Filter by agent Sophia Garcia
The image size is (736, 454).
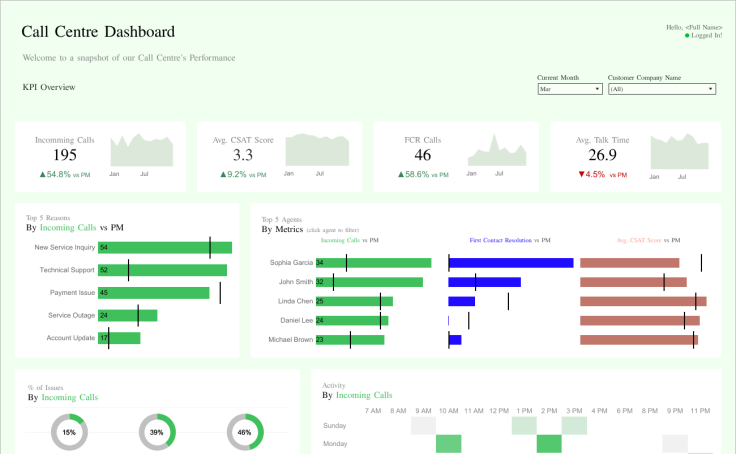pos(291,263)
